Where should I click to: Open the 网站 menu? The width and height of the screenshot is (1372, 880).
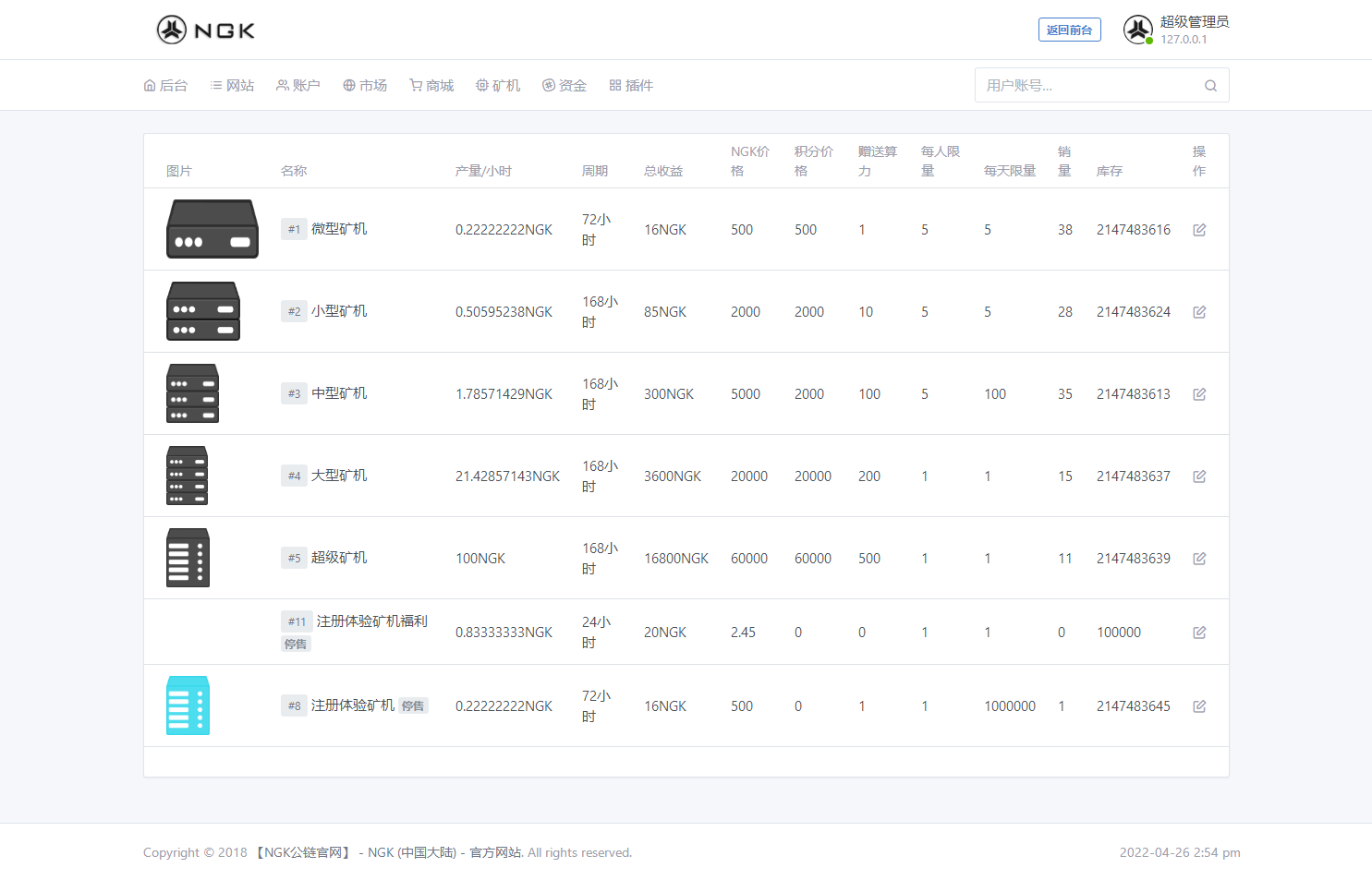(x=232, y=85)
